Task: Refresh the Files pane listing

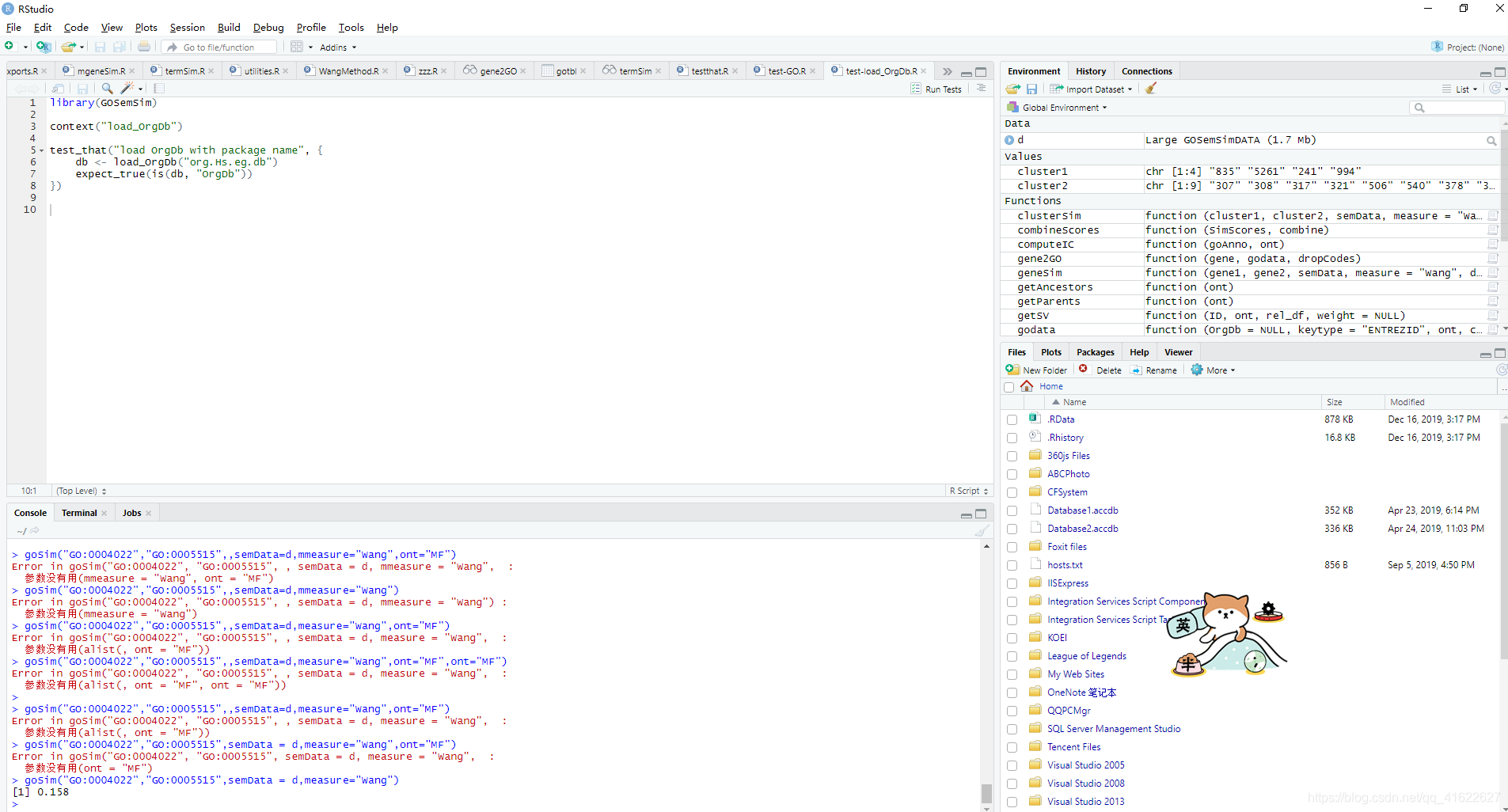Action: 1502,370
